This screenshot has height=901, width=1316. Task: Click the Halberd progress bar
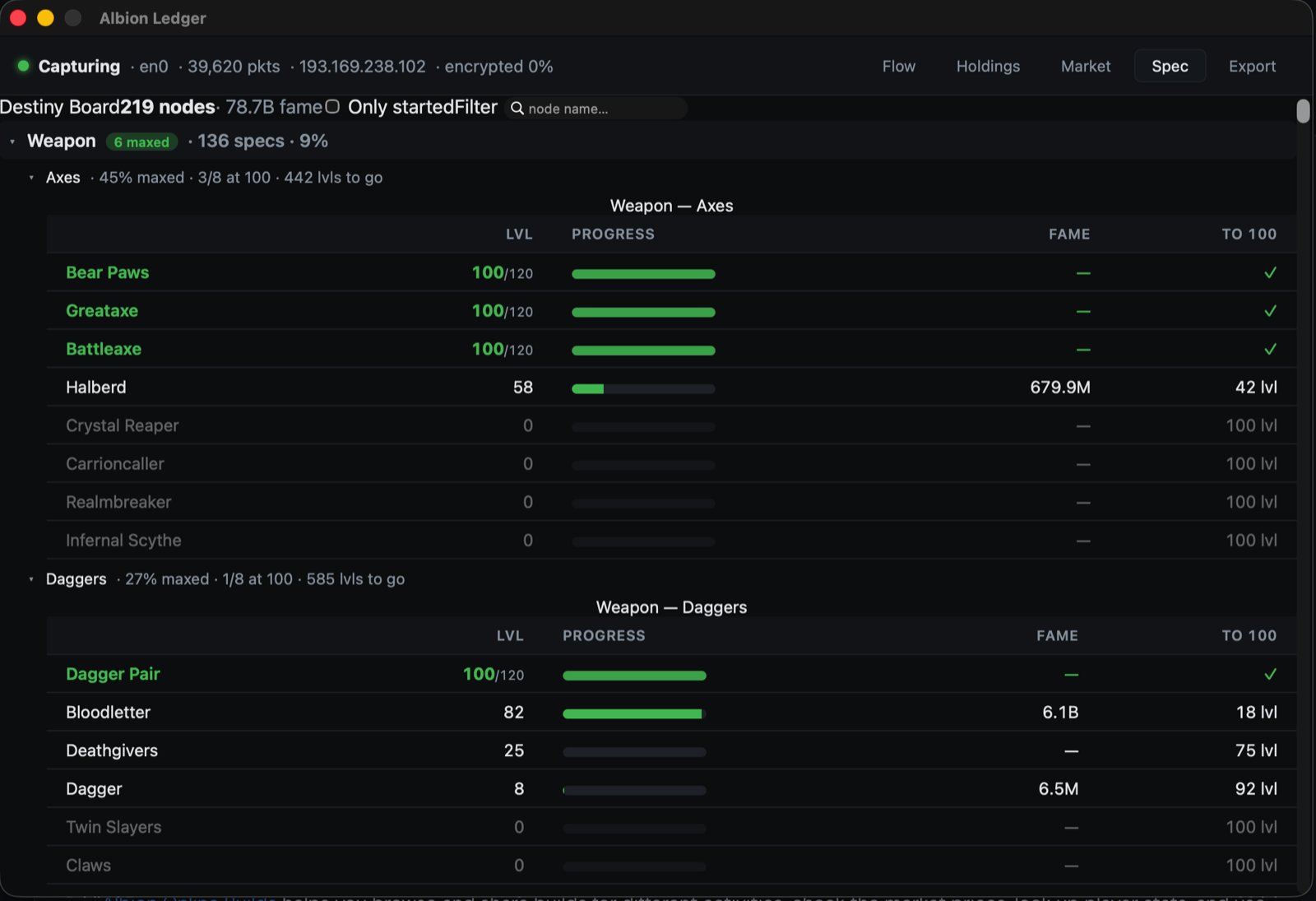tap(643, 388)
